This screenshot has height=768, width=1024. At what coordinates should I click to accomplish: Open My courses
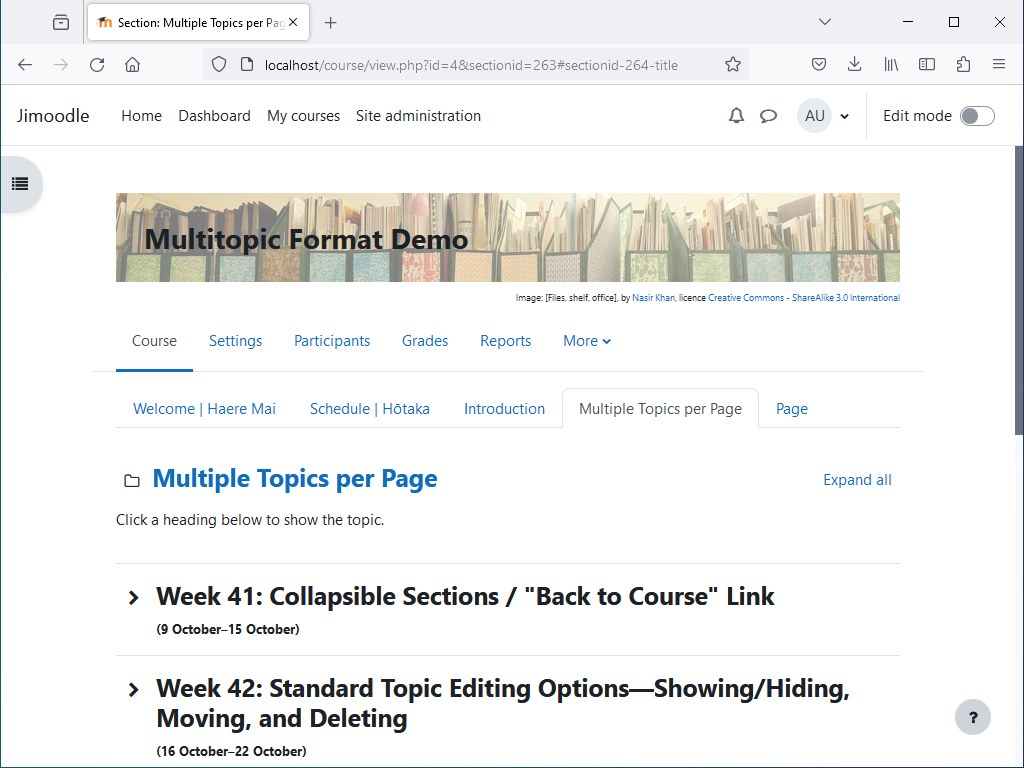303,116
